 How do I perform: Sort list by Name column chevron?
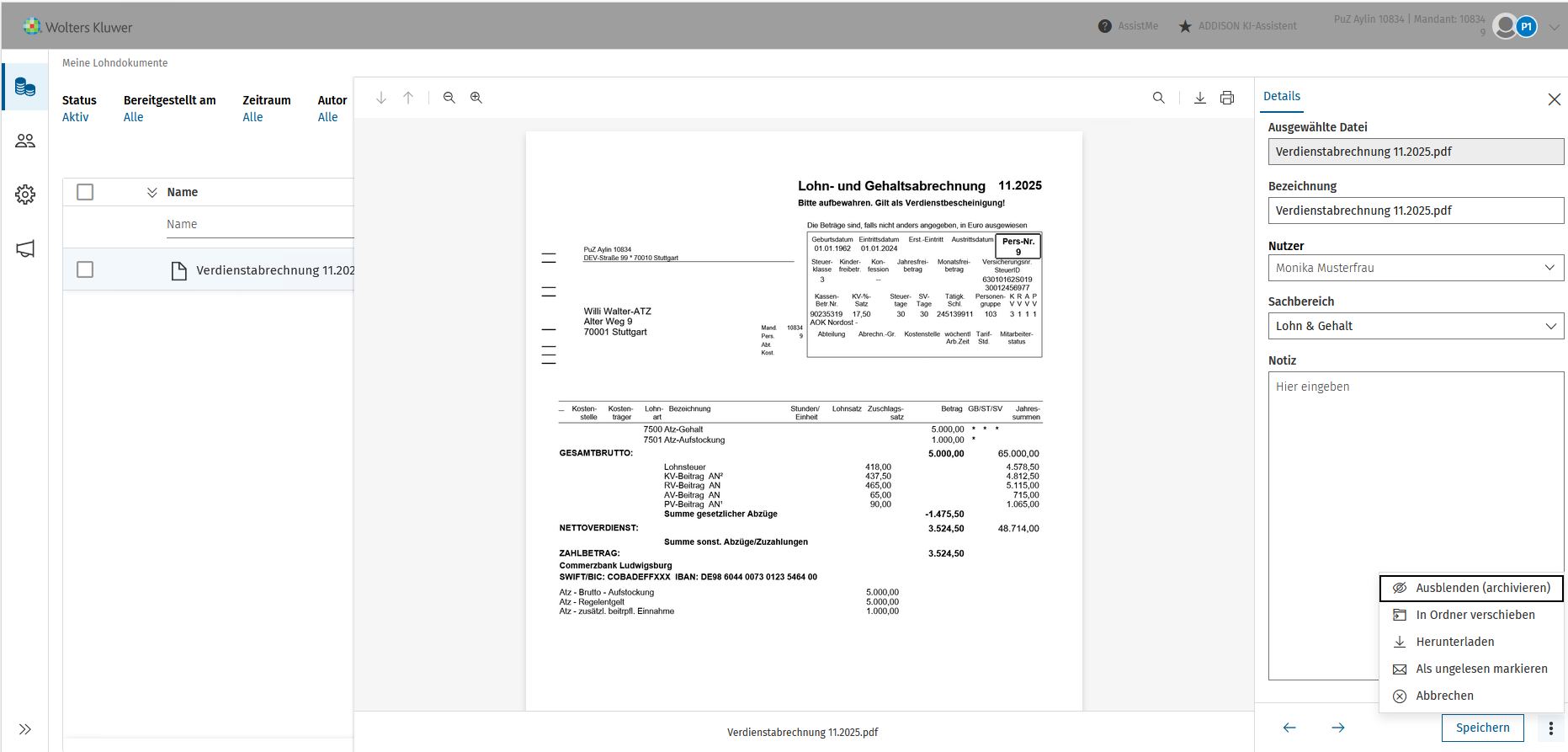[152, 192]
